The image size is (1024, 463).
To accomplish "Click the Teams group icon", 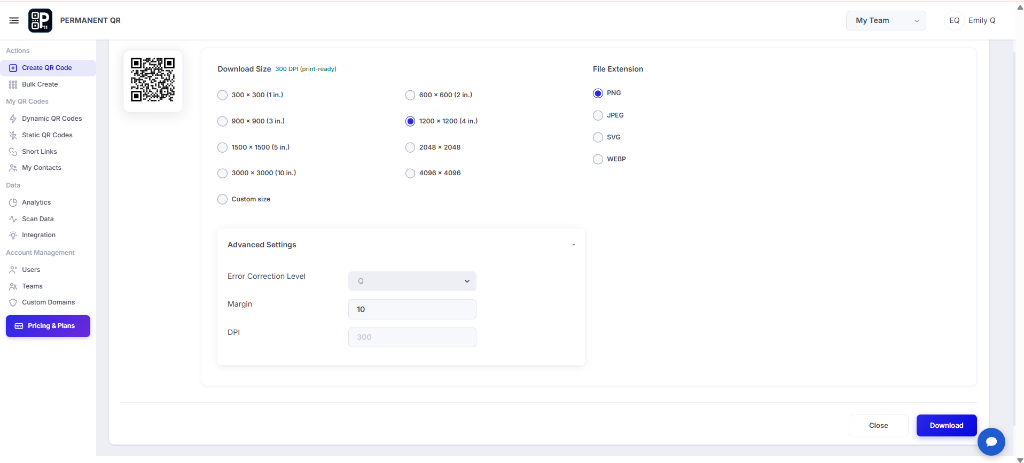I will click(x=13, y=286).
